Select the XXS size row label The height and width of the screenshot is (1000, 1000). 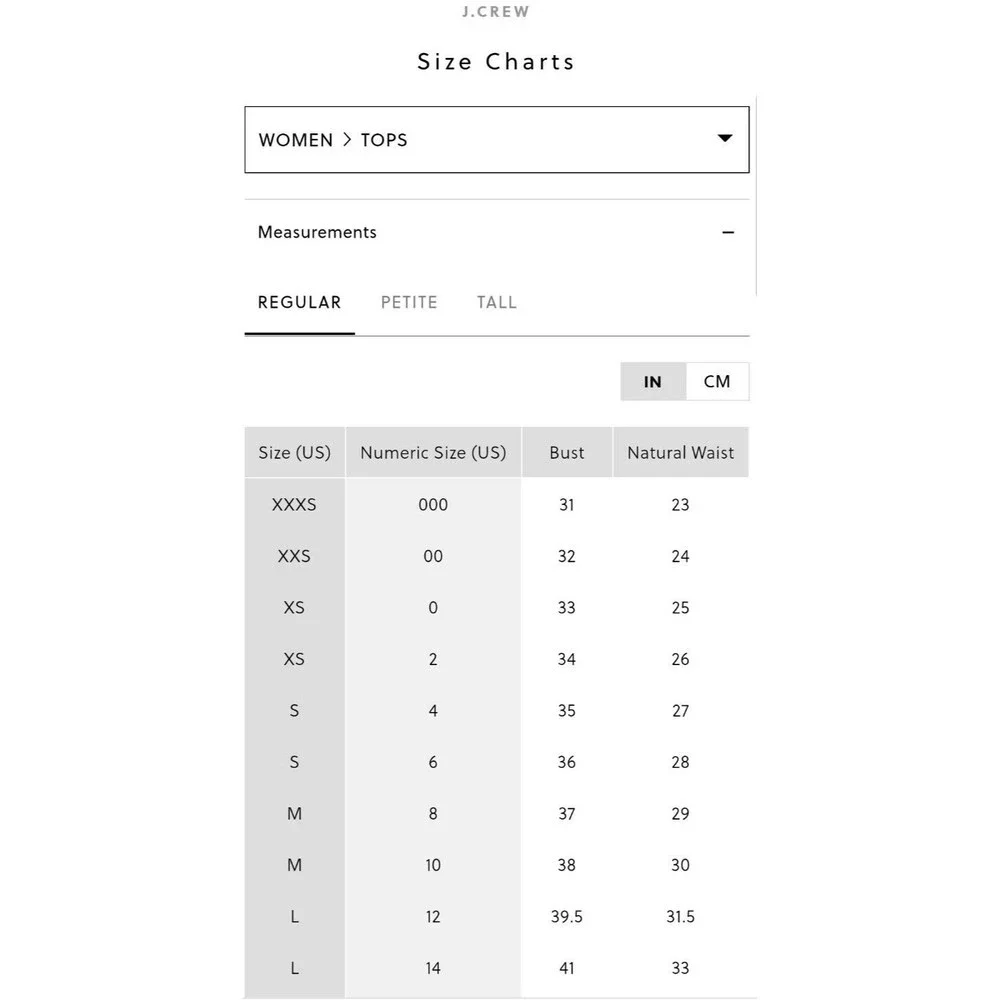[x=294, y=556]
